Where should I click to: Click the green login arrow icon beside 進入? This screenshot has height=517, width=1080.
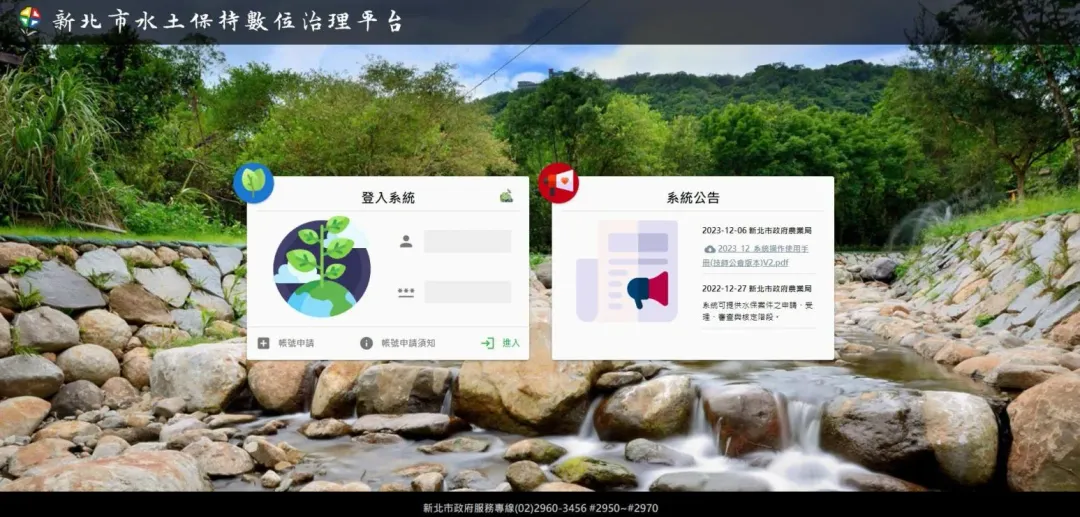coord(488,343)
